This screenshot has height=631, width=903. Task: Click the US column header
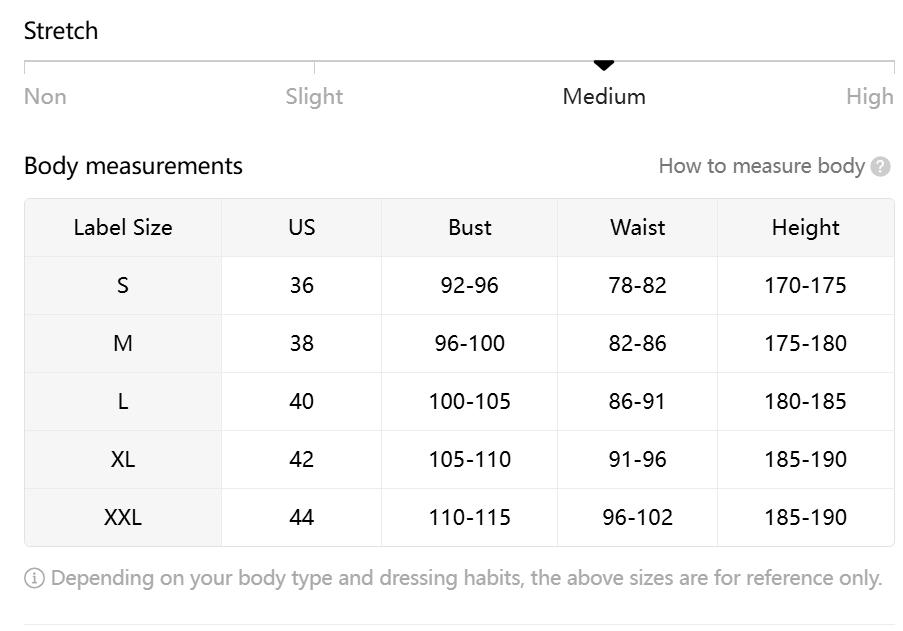(x=300, y=228)
